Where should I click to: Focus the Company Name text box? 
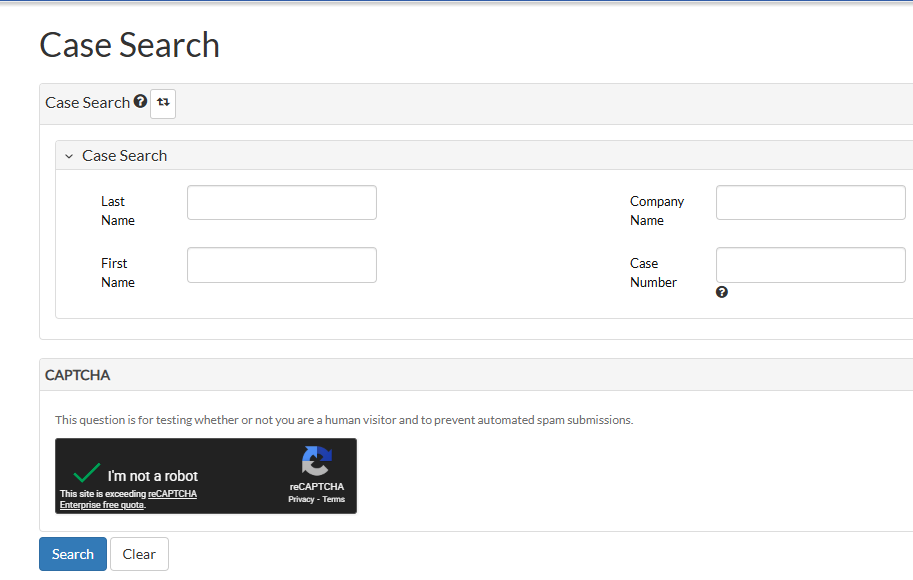point(810,203)
